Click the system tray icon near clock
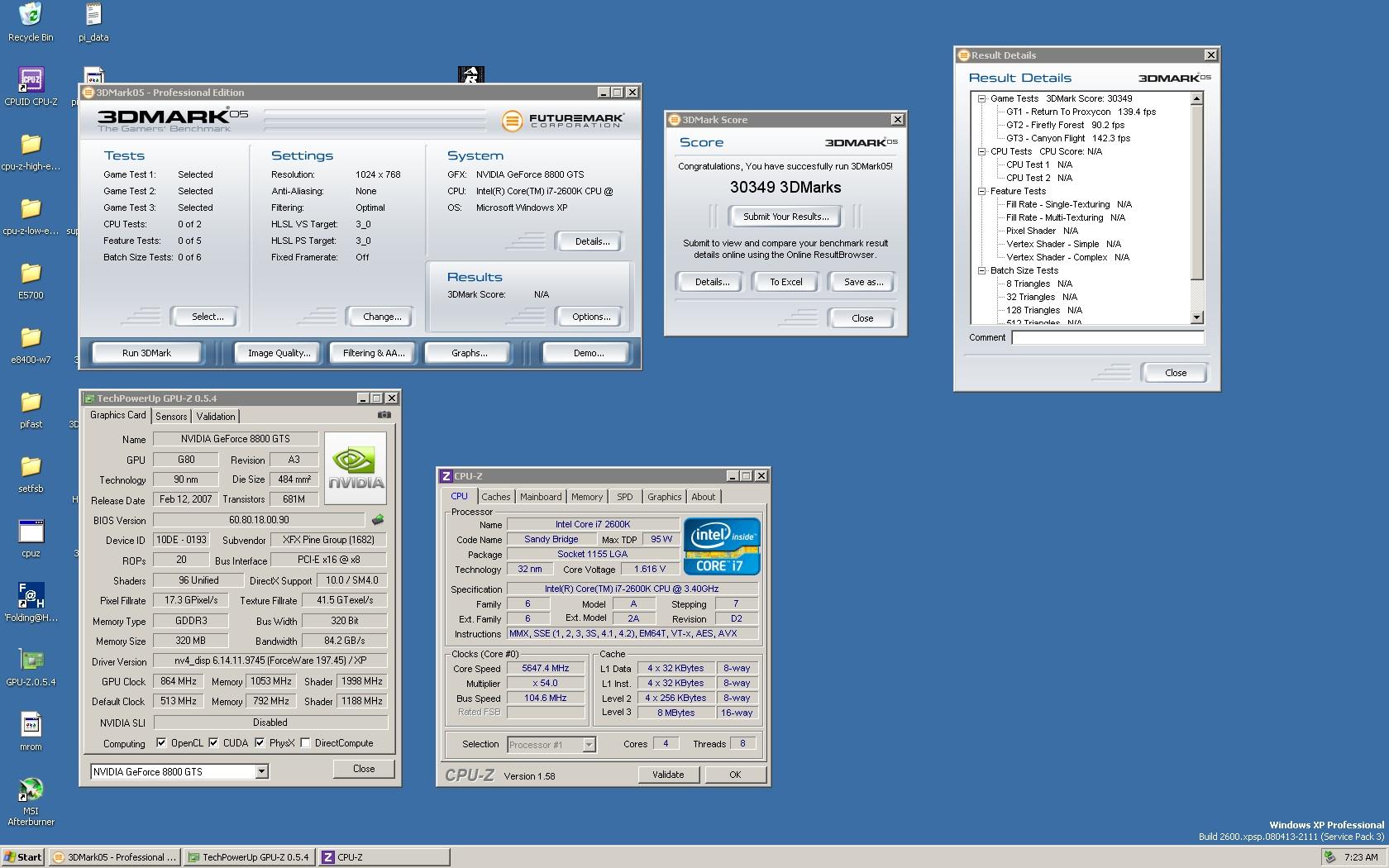The height and width of the screenshot is (868, 1389). pyautogui.click(x=1329, y=857)
